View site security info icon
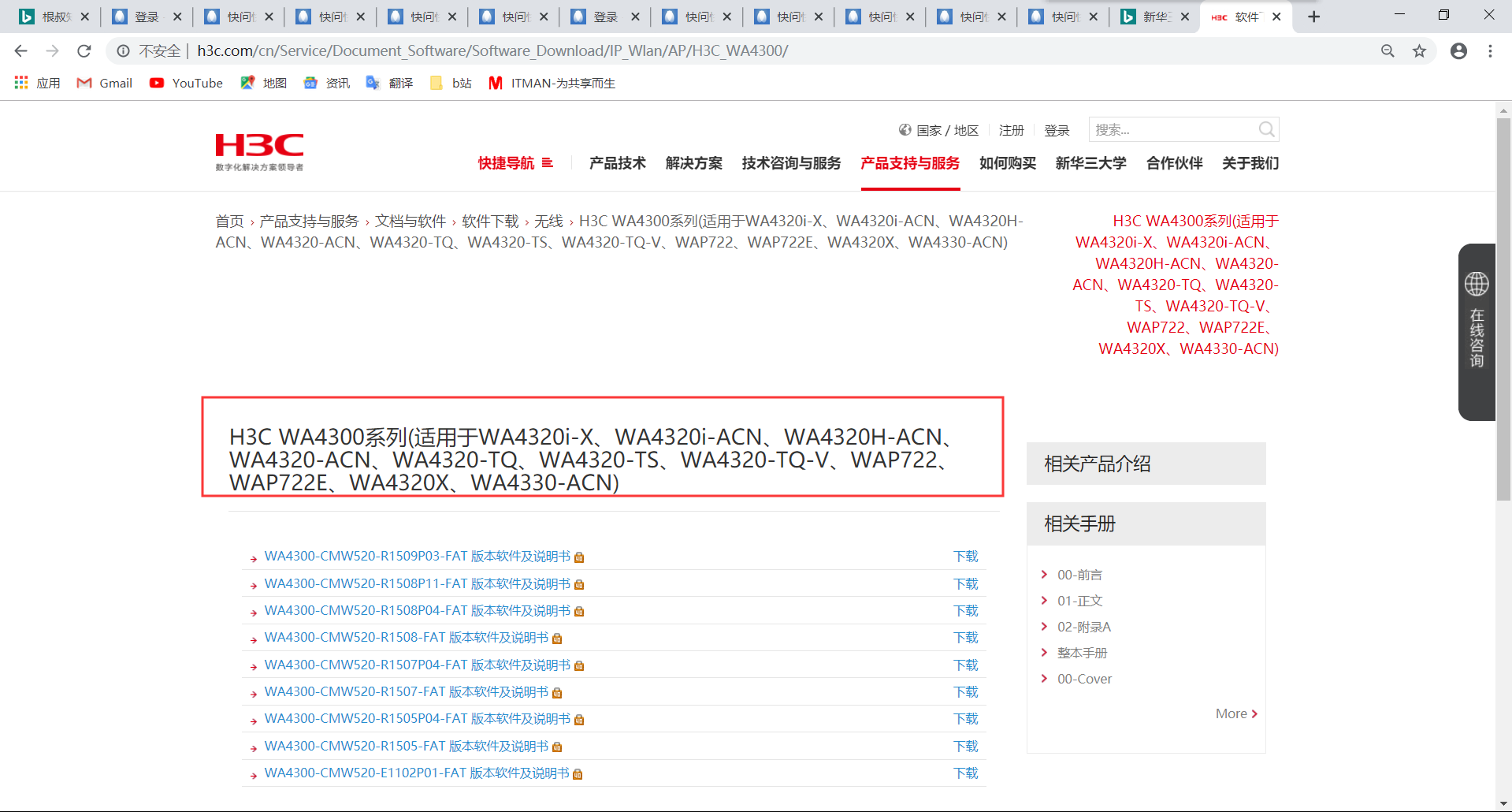1512x812 pixels. coord(124,51)
